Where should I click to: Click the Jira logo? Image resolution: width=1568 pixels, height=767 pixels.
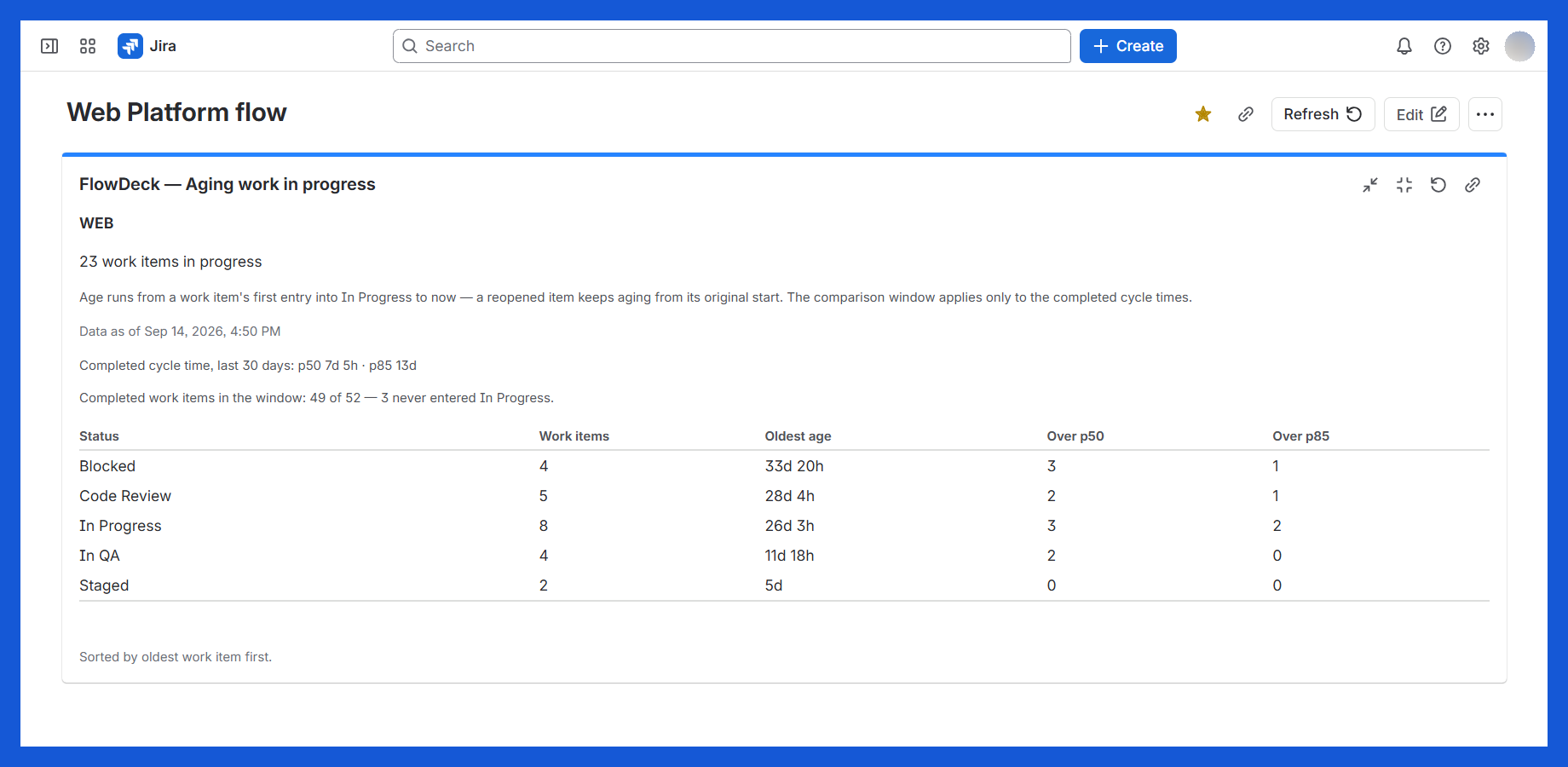coord(147,46)
